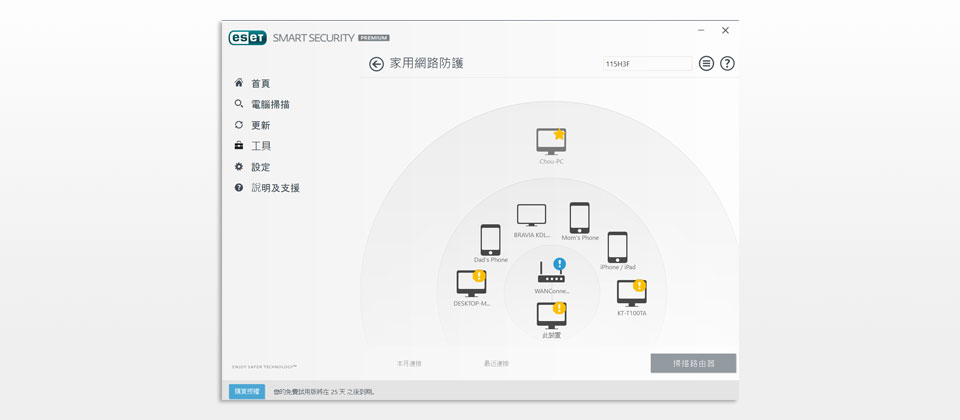Select the 此裝置 computer icon
Screen dimensions: 960x420
point(551,316)
